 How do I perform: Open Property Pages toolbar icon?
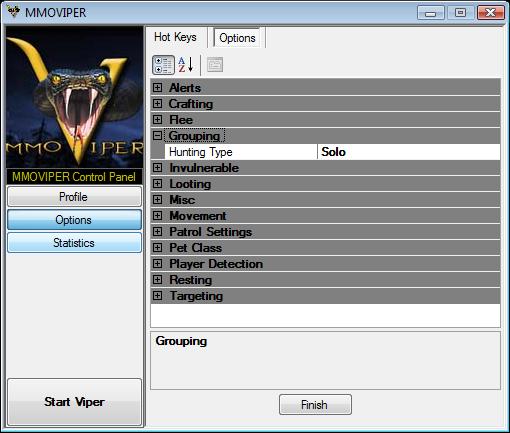(x=215, y=65)
